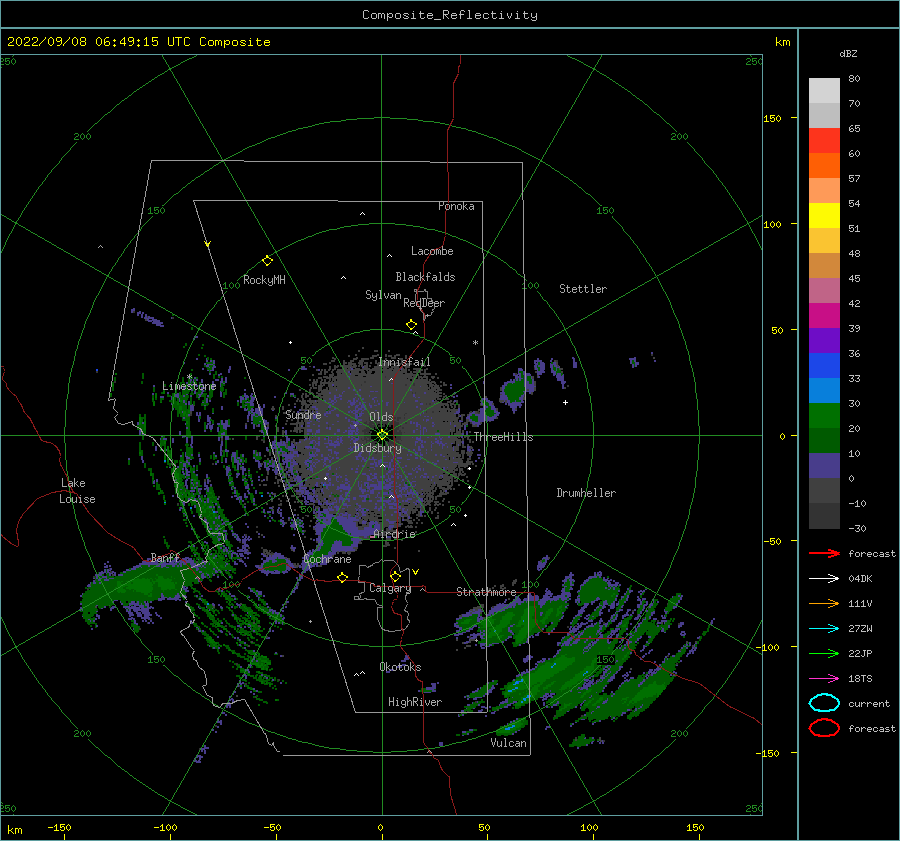Click yellow diamond marker near RockyMH
This screenshot has width=900, height=841.
pos(267,261)
